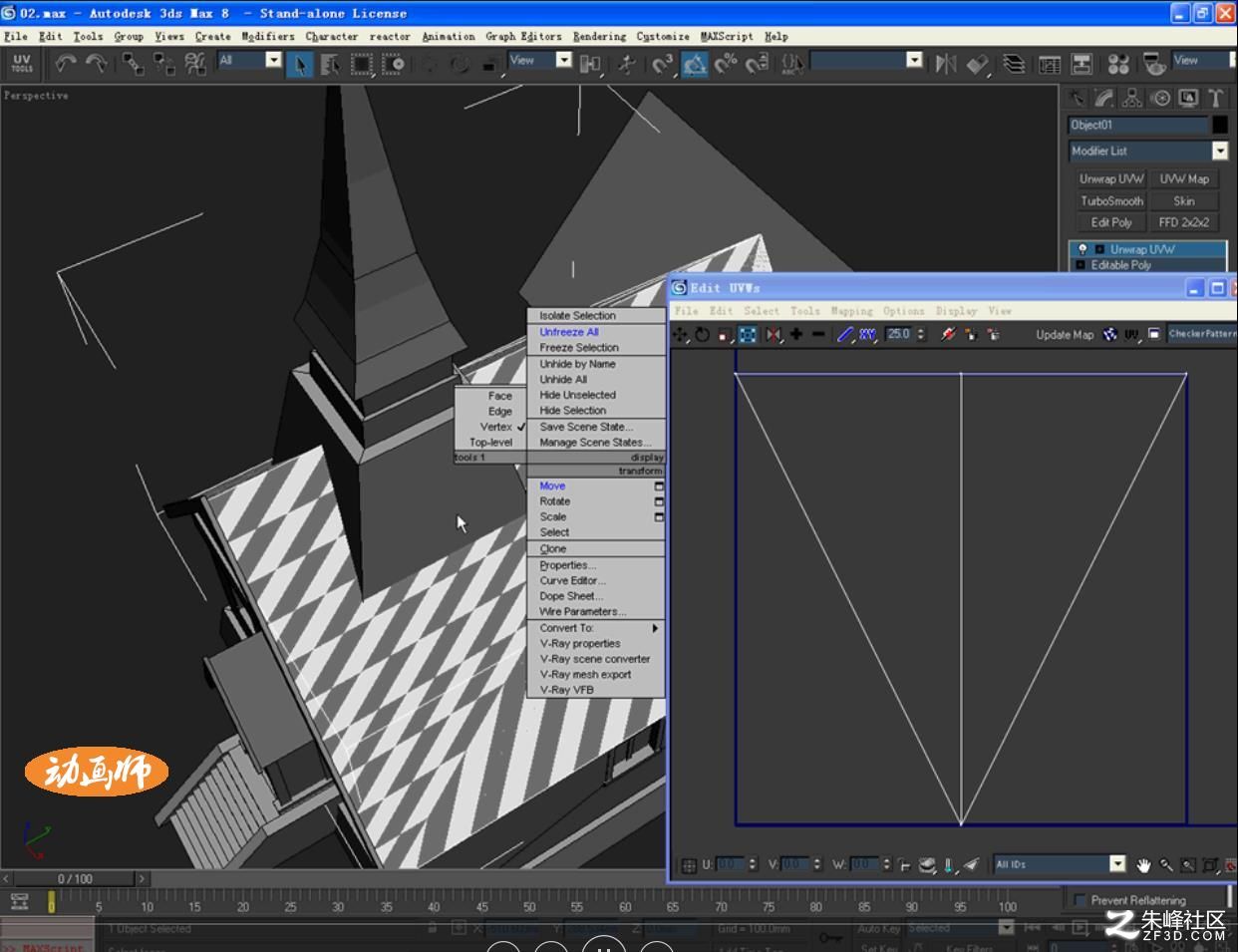This screenshot has width=1238, height=952.
Task: Open the 'All IDs' dropdown in Edit UVWs
Action: [x=1118, y=864]
